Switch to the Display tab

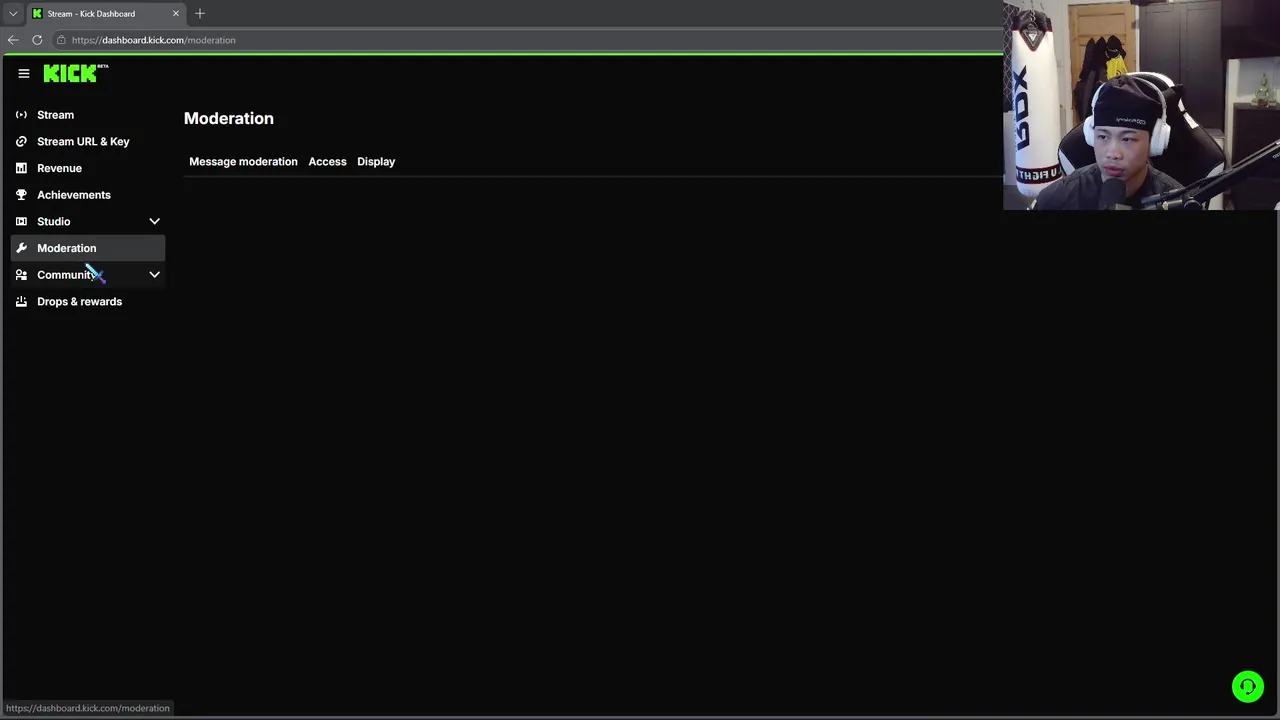click(x=376, y=161)
